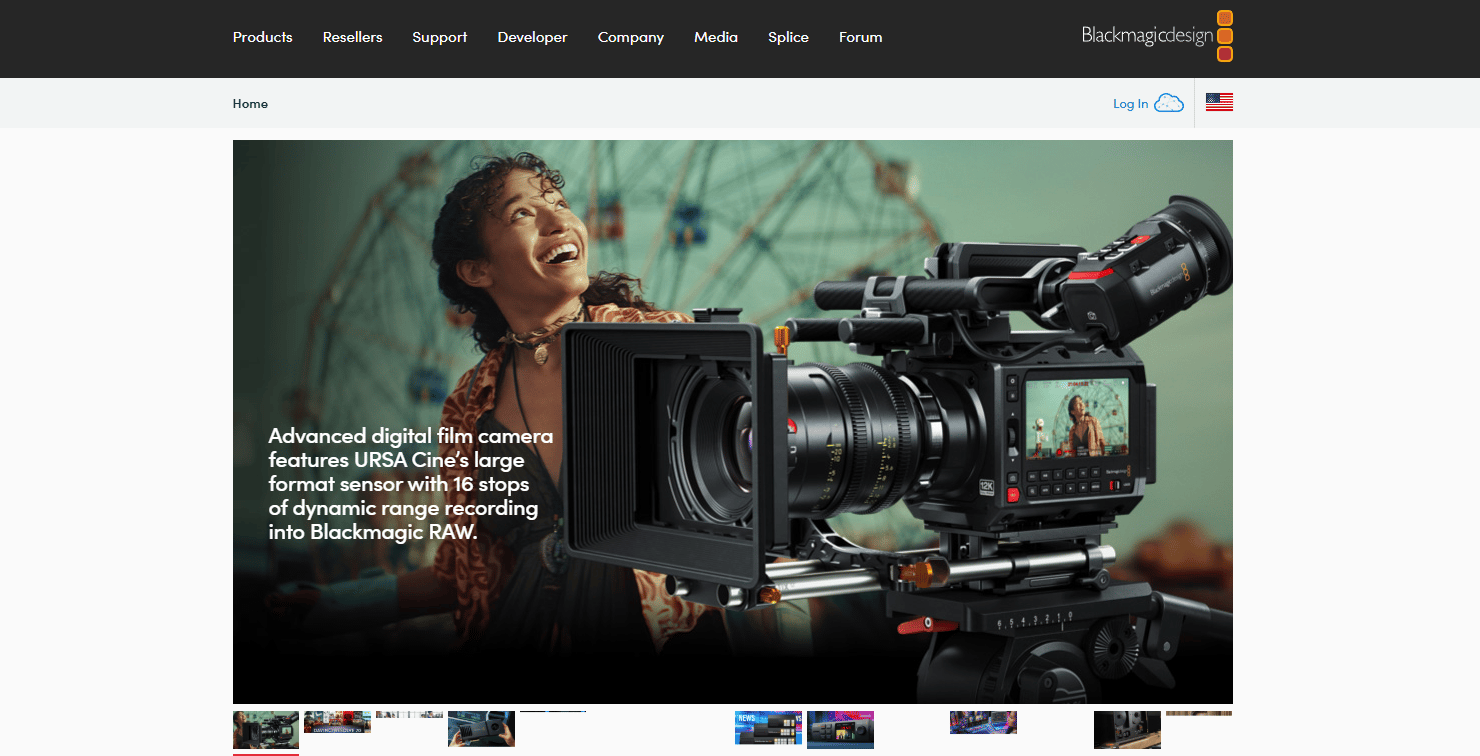Visit the Forum link
Viewport: 1480px width, 756px height.
(861, 37)
